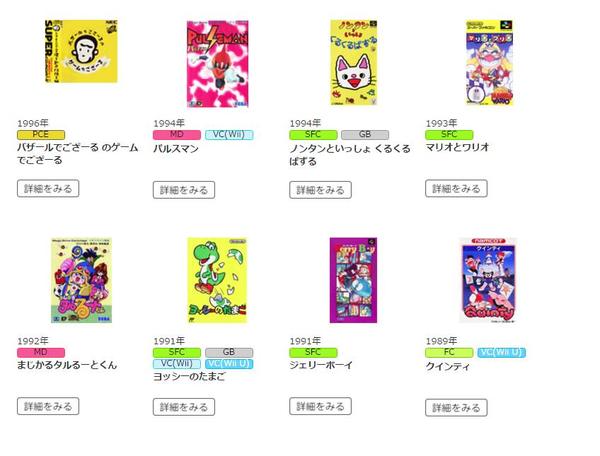Click the purple Jerry Boy cover image
600x456 pixels.
(x=353, y=280)
